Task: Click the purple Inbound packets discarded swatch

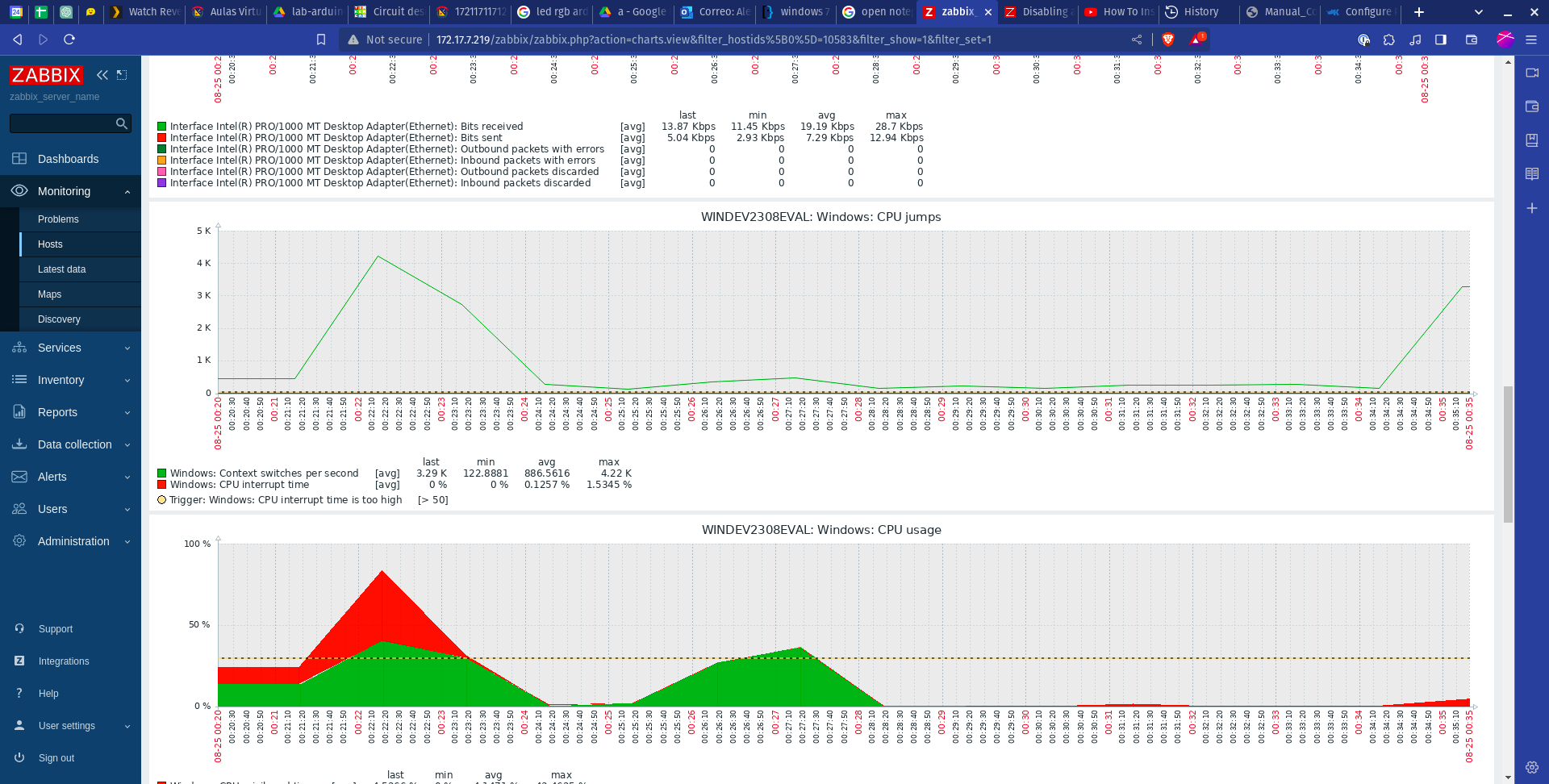Action: point(161,183)
